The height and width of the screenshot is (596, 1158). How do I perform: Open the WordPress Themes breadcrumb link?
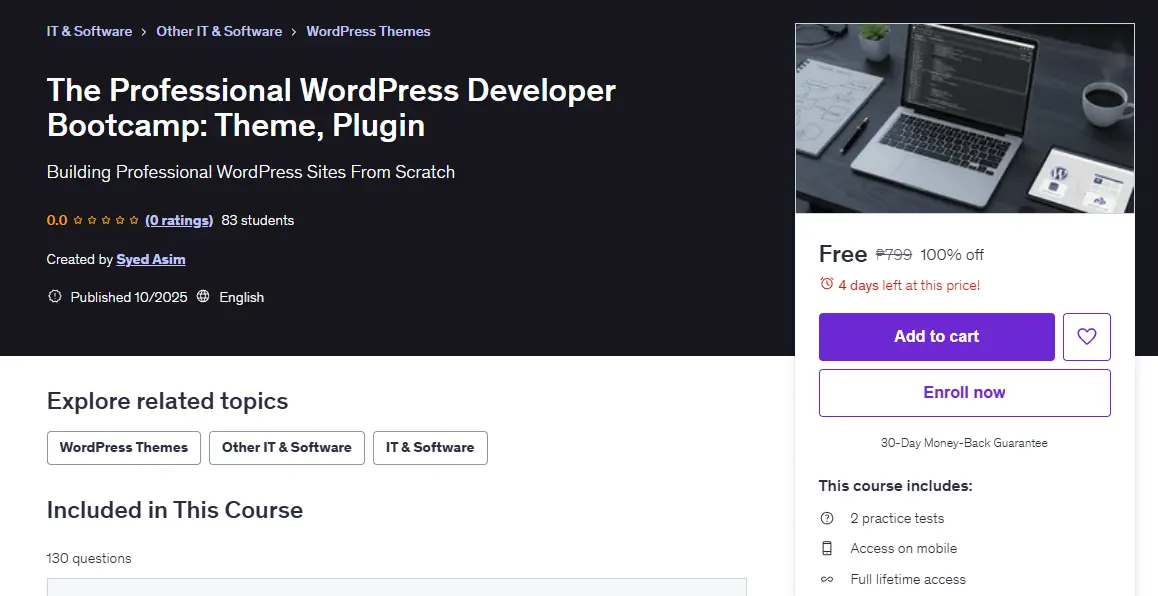[x=369, y=31]
